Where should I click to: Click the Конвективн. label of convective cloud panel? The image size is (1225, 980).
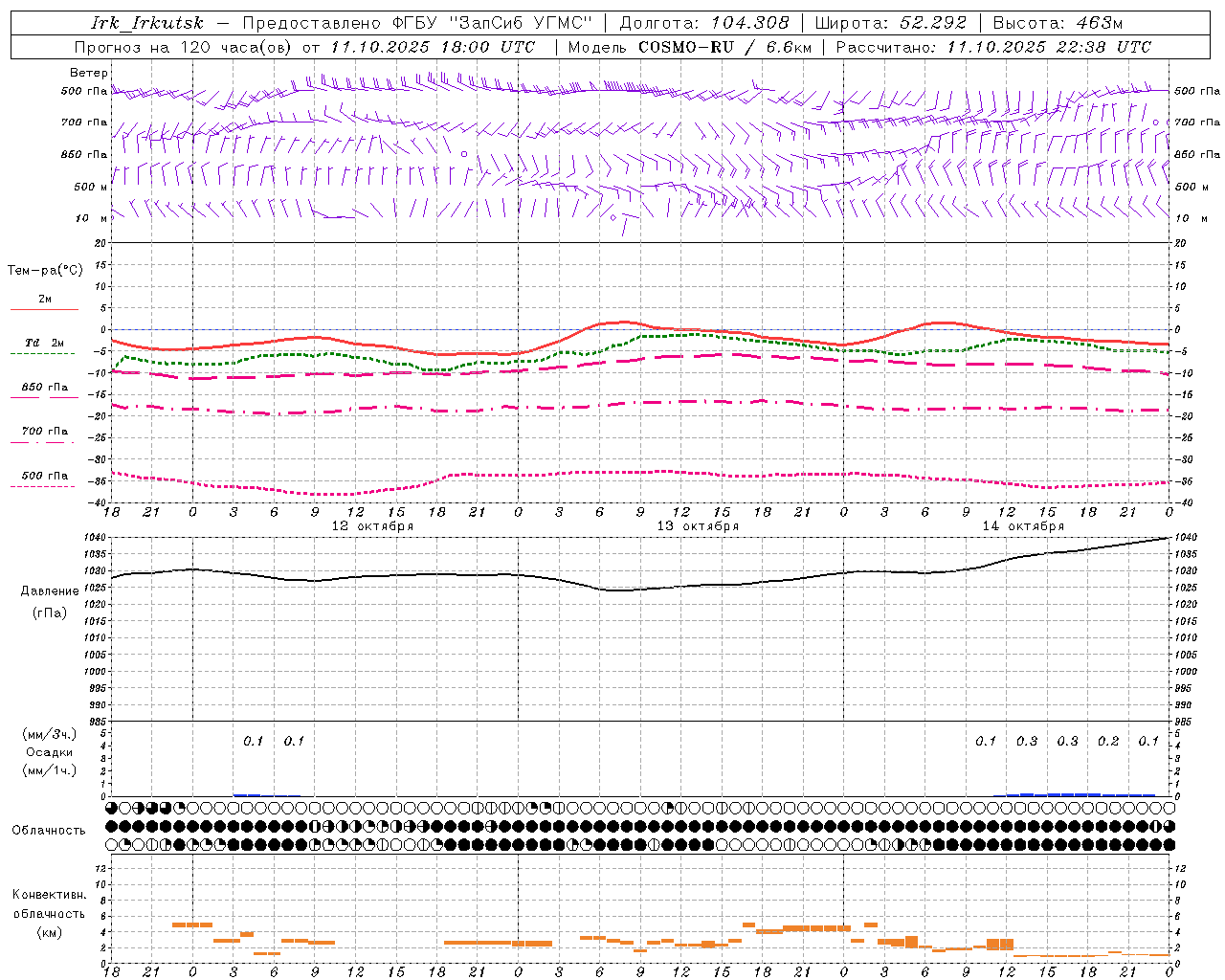(x=49, y=895)
